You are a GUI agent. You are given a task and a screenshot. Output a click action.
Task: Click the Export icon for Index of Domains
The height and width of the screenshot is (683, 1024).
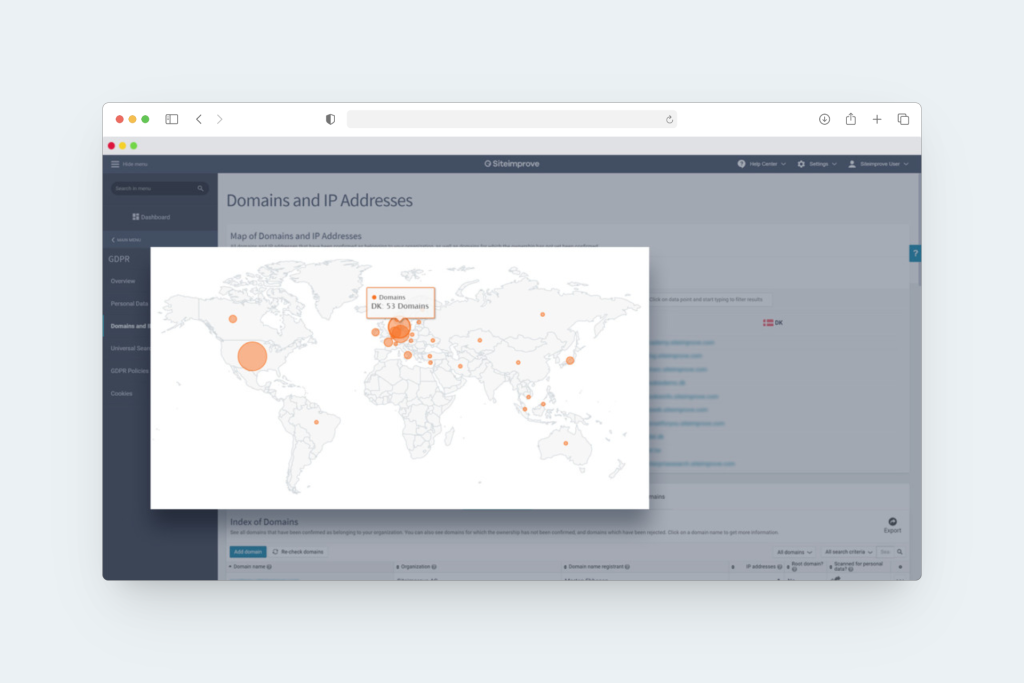892,521
